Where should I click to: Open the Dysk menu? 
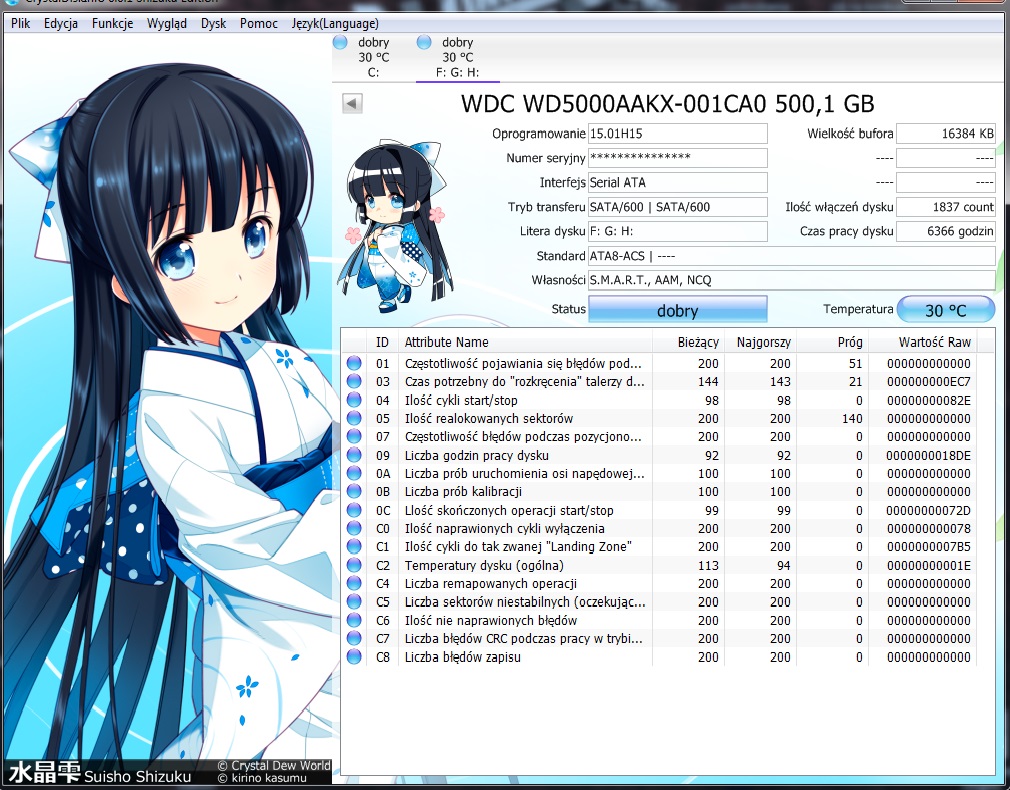pyautogui.click(x=213, y=23)
